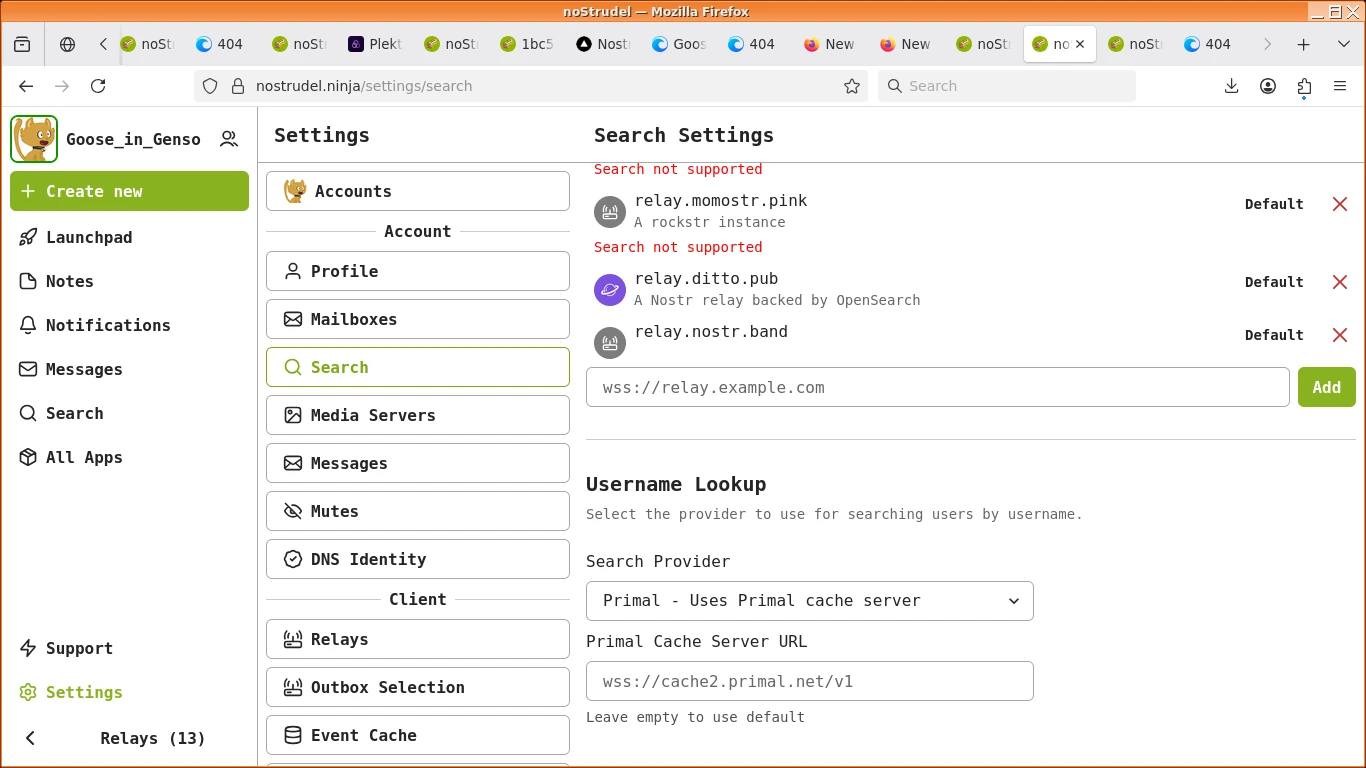This screenshot has height=768, width=1366.
Task: Focus the wss://relay.example.com input field
Action: pos(938,387)
